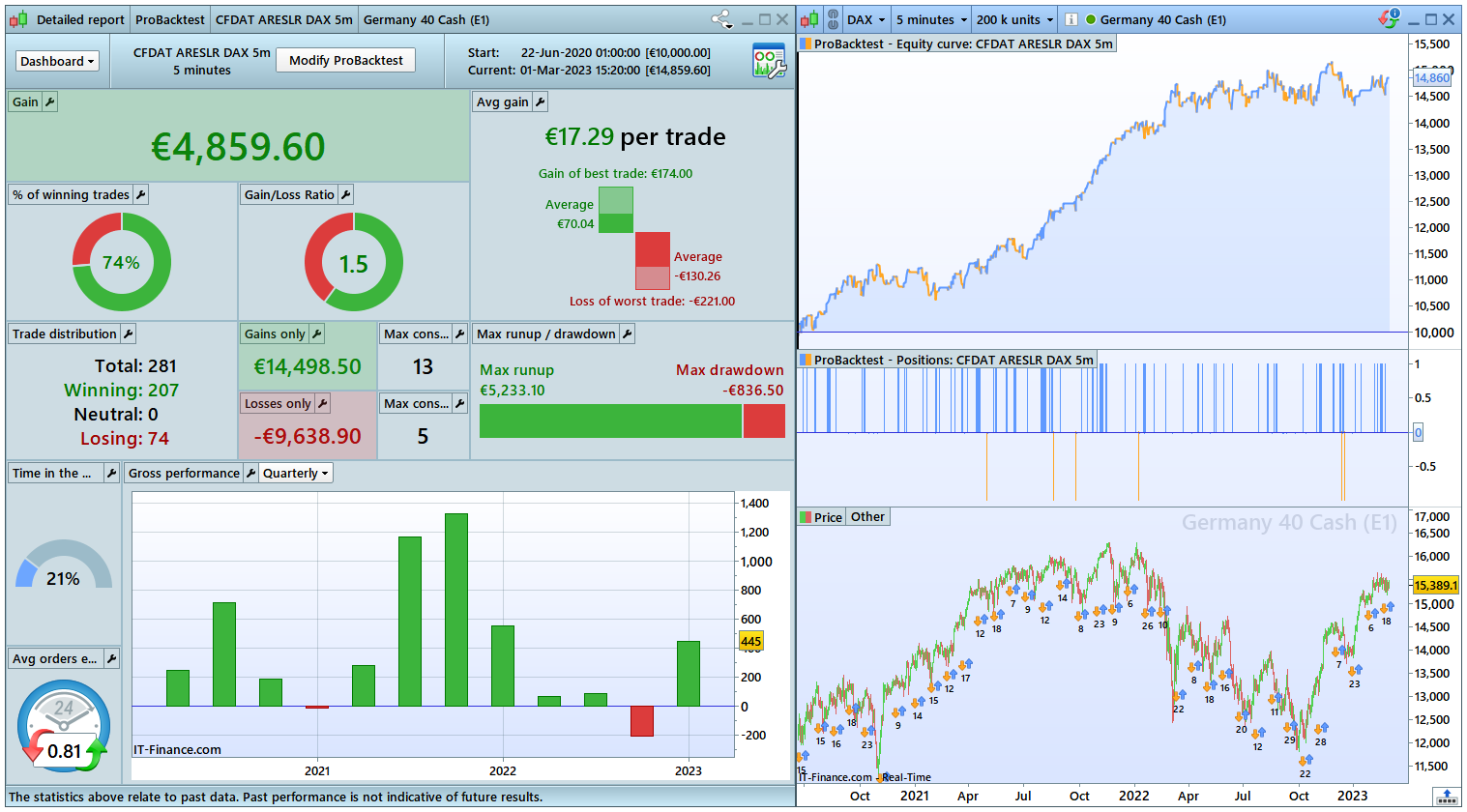1467x812 pixels.
Task: Open the Quarterly period dropdown
Action: pyautogui.click(x=297, y=473)
